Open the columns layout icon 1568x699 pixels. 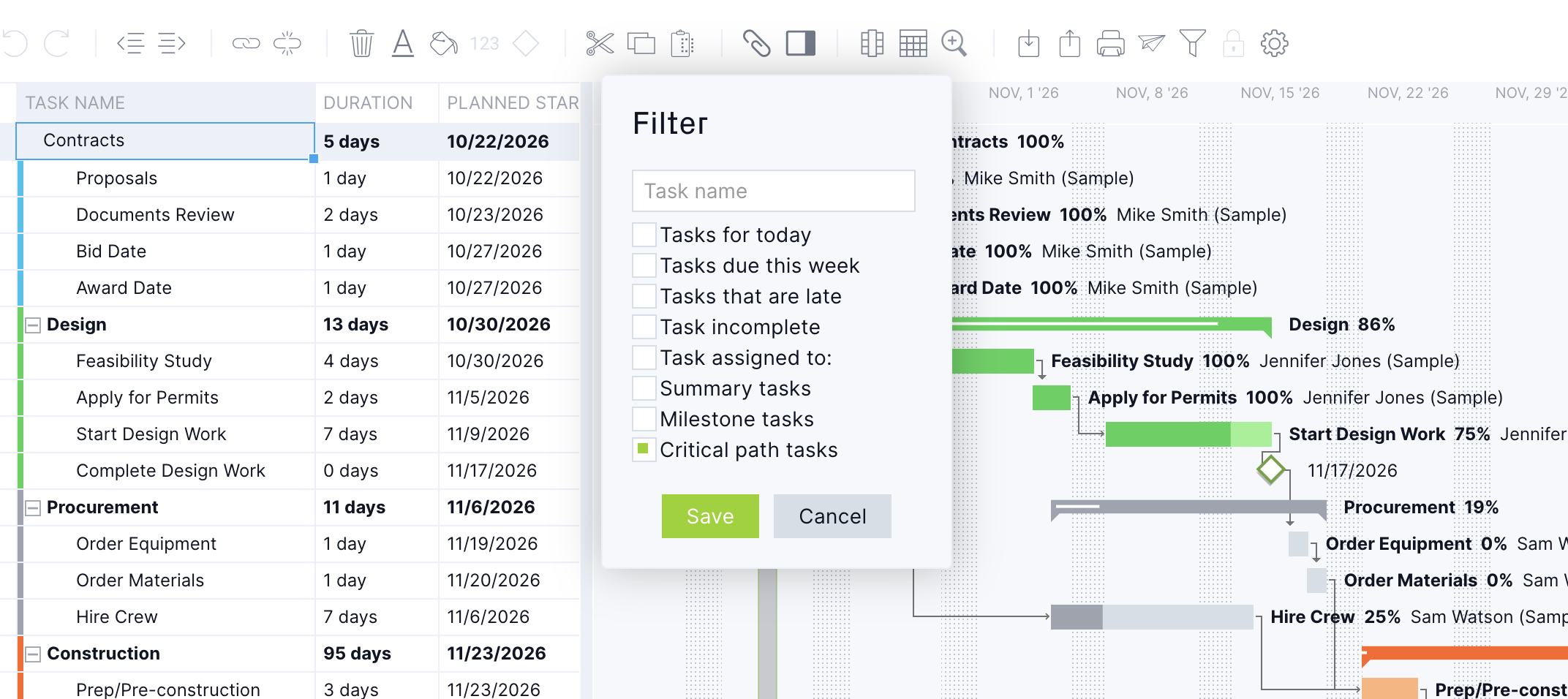872,43
